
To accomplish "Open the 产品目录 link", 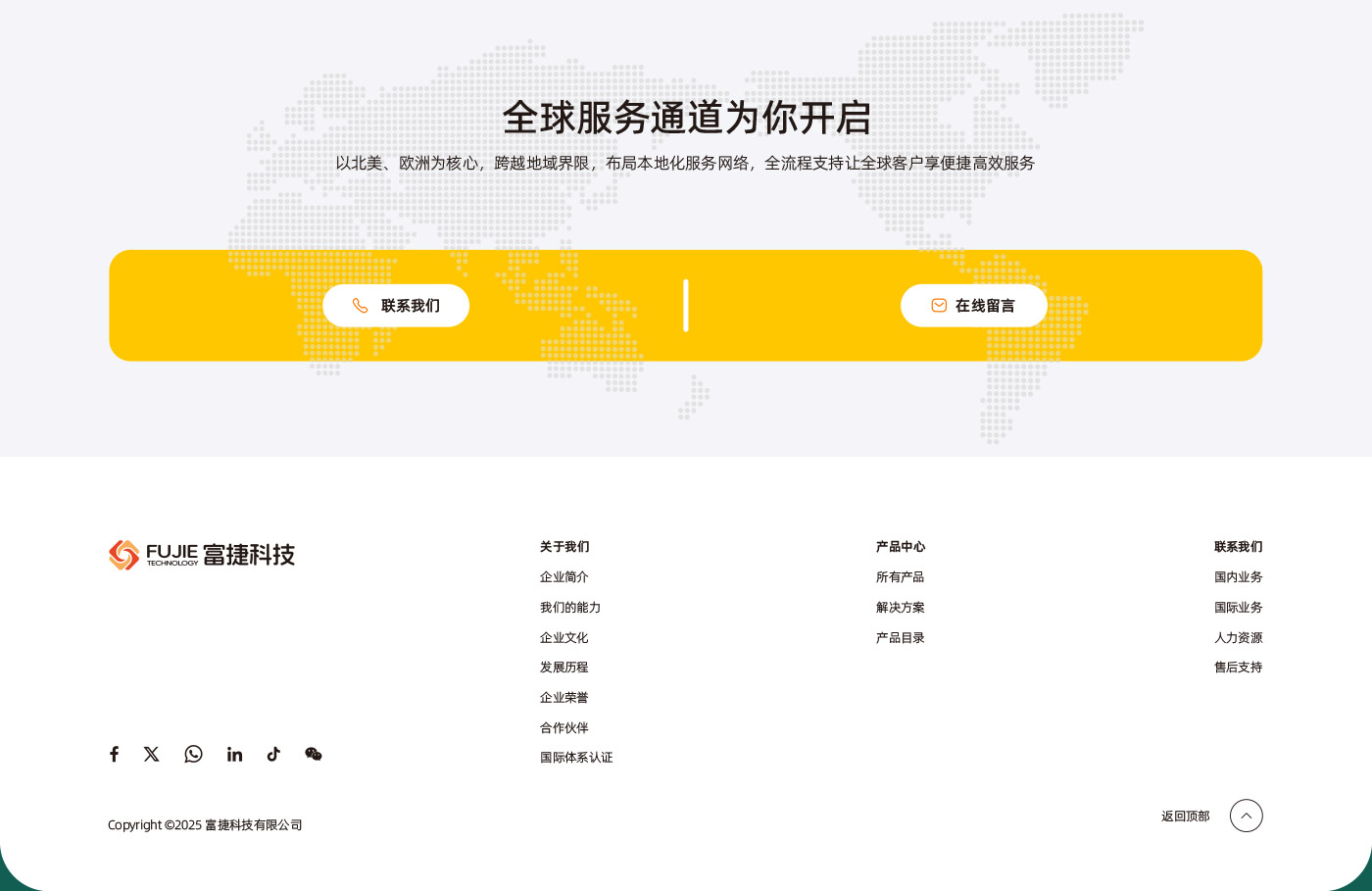I will 900,638.
